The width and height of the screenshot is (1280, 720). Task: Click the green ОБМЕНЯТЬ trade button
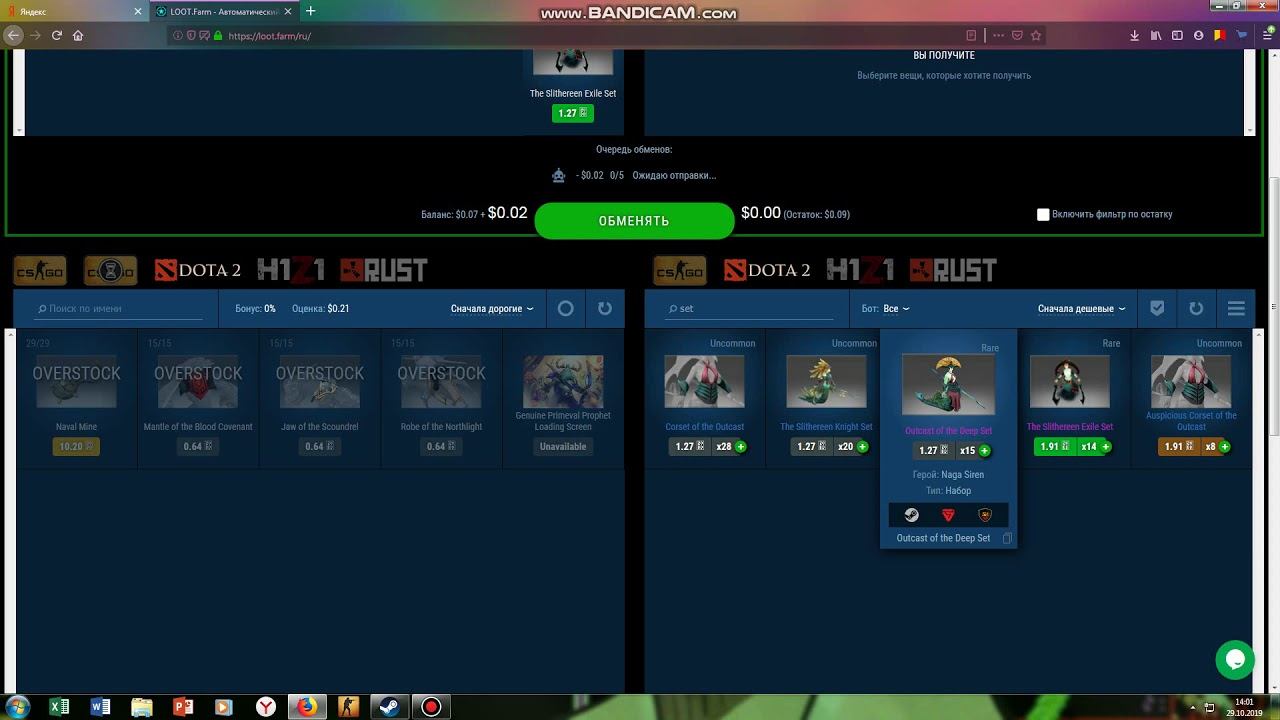tap(634, 221)
